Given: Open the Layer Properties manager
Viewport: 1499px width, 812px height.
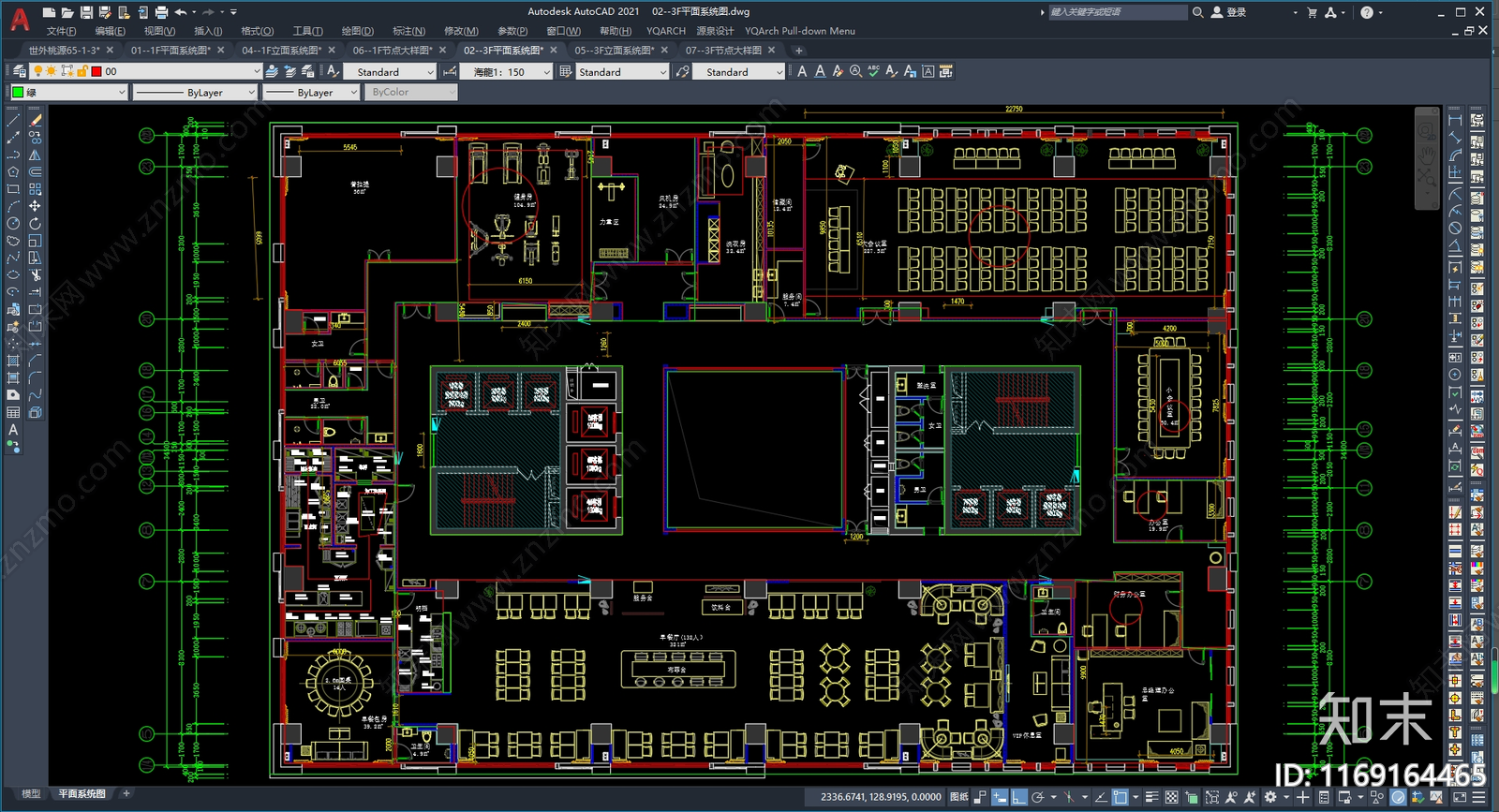Looking at the screenshot, I should [x=20, y=71].
